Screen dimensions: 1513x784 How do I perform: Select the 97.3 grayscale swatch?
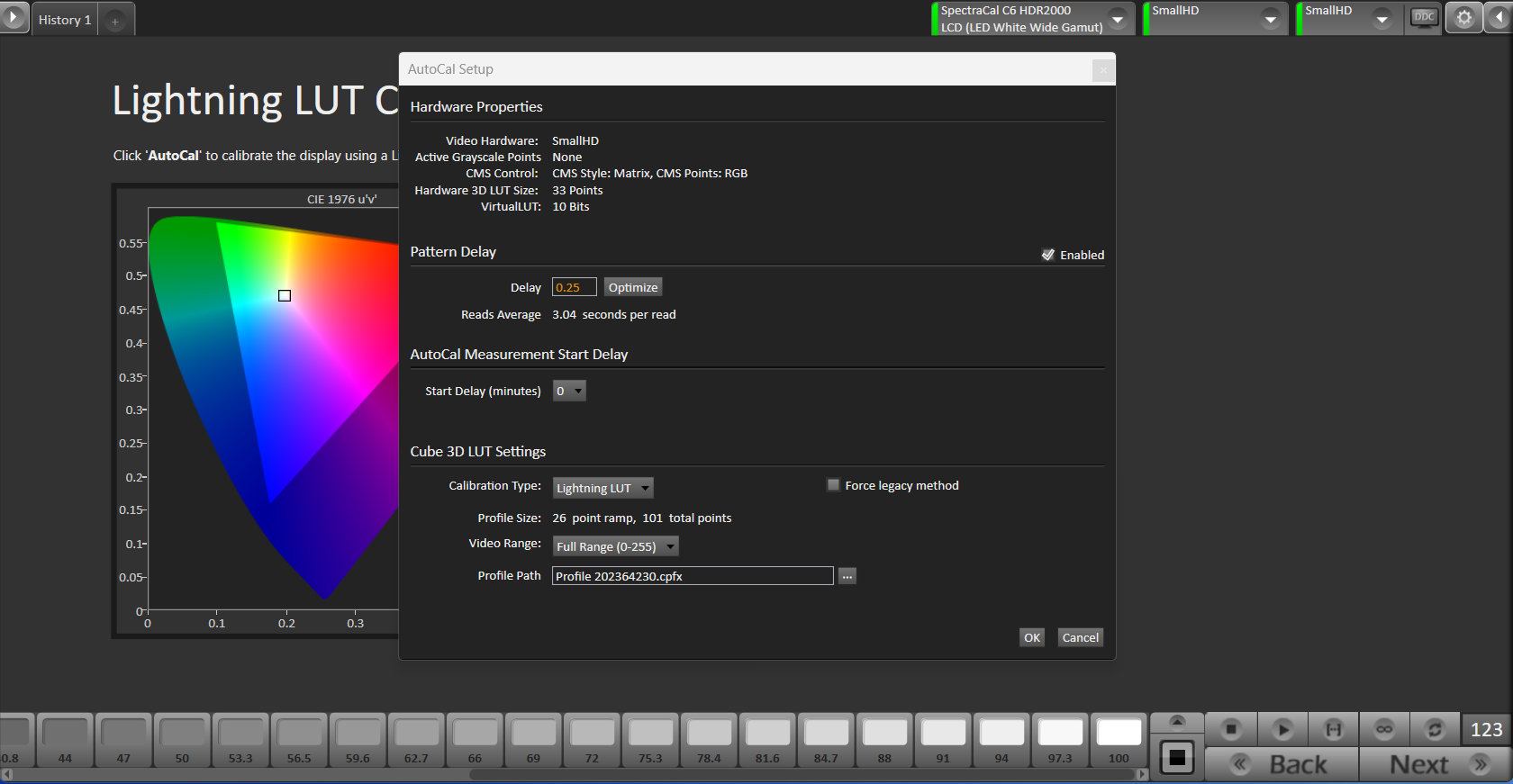tap(1060, 741)
